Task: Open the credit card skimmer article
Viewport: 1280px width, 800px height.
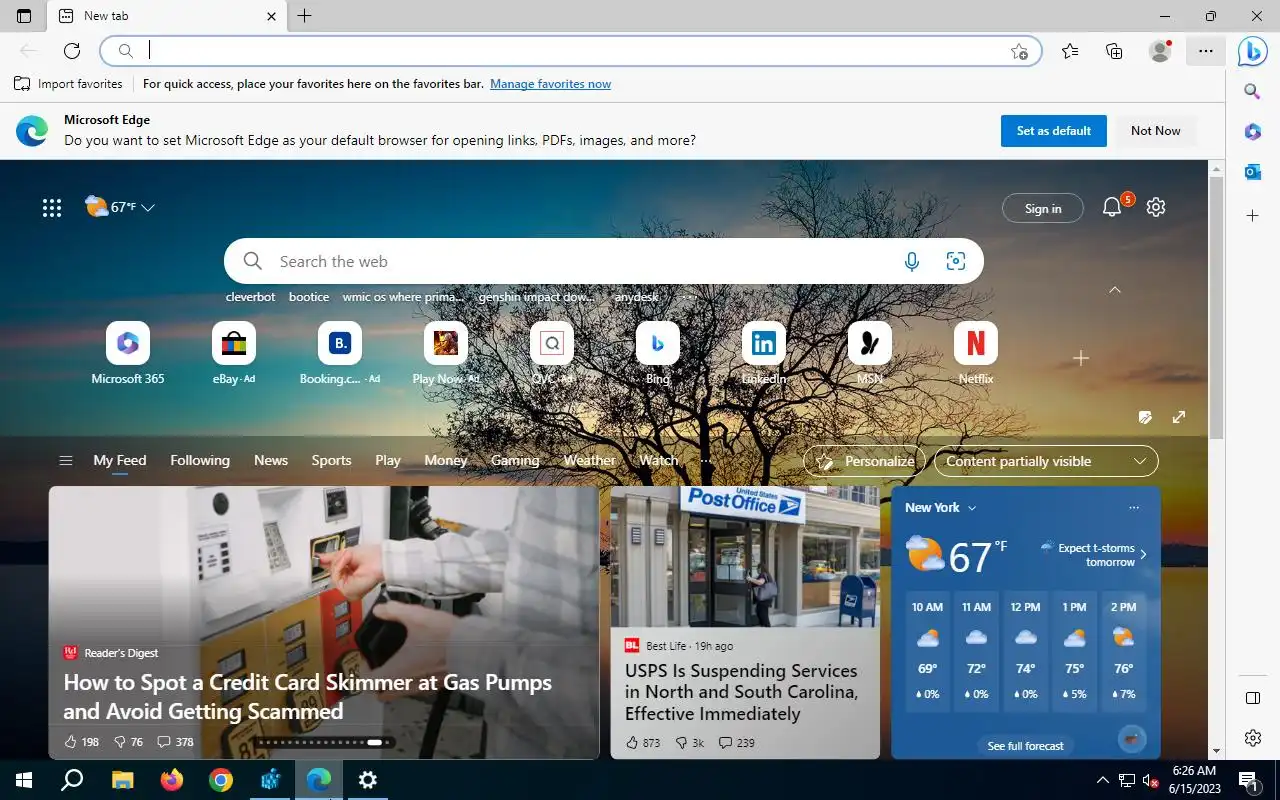Action: 308,697
